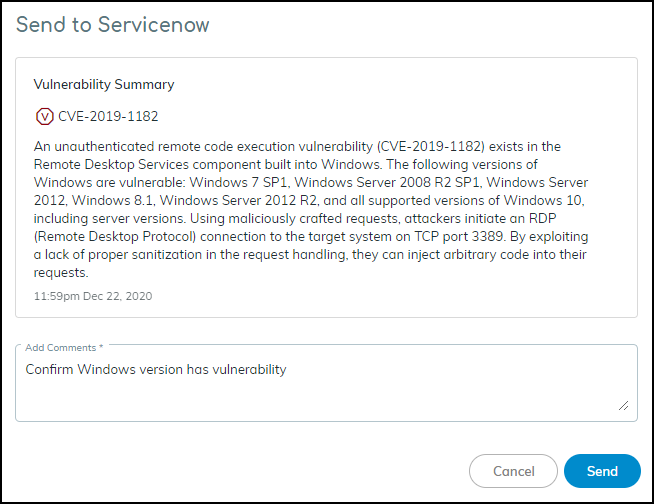Click the Vulnerability Summary heading

[x=104, y=84]
